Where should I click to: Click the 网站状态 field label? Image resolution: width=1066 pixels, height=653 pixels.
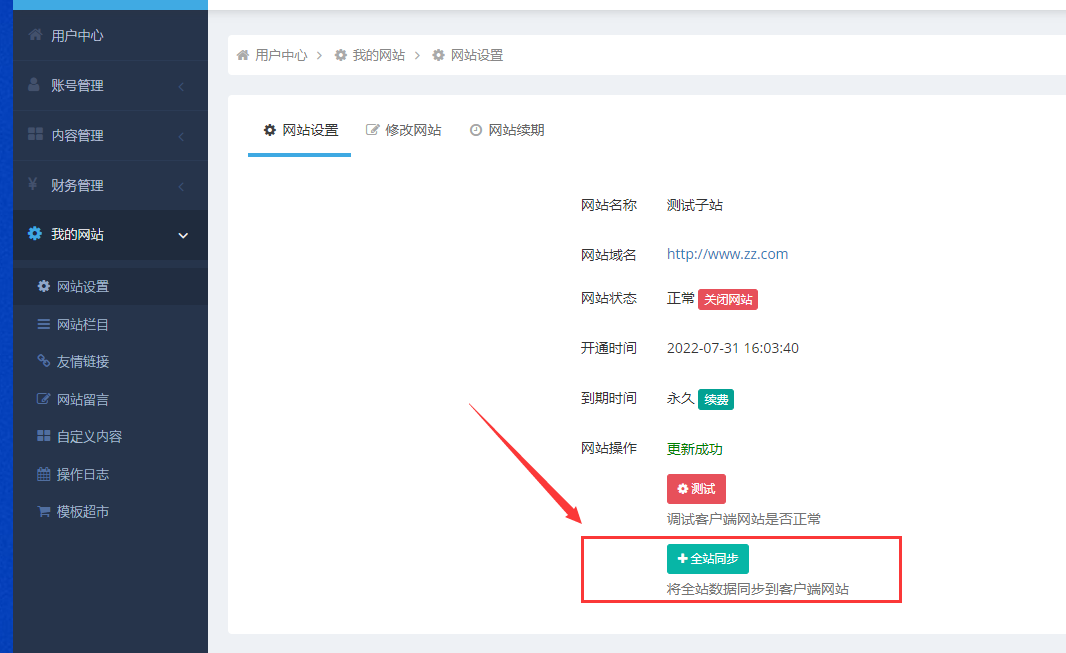[x=608, y=298]
